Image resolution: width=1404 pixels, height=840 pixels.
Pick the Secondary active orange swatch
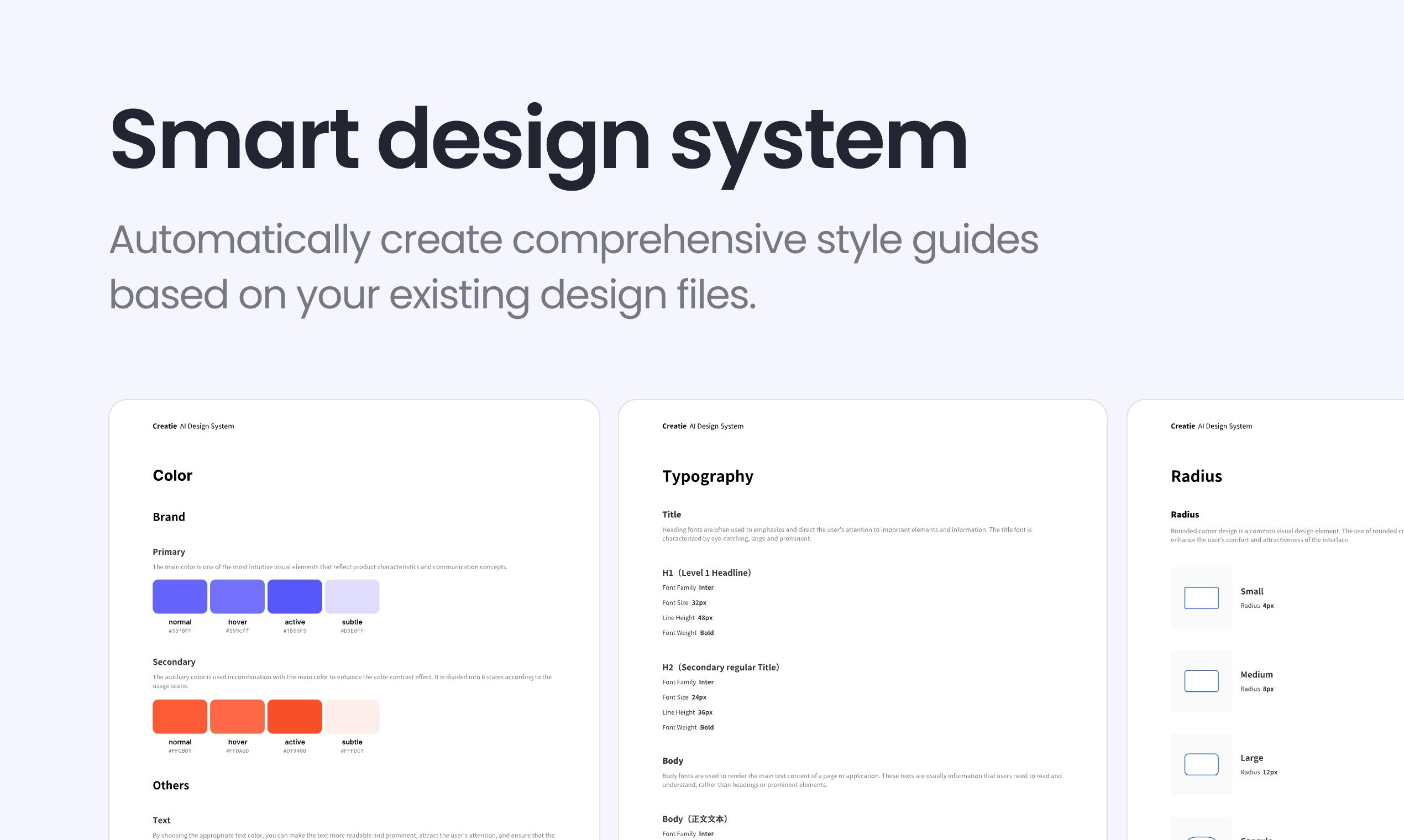[295, 716]
